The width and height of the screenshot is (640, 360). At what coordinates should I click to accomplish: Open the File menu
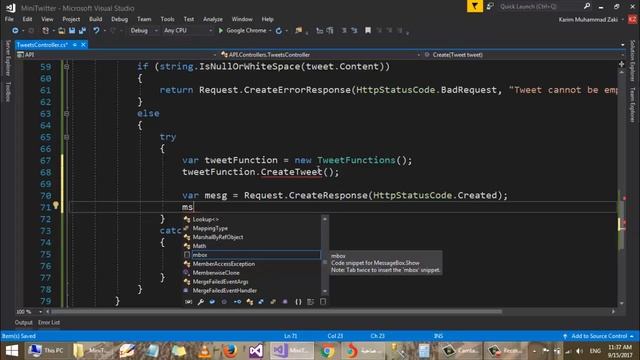click(9, 19)
